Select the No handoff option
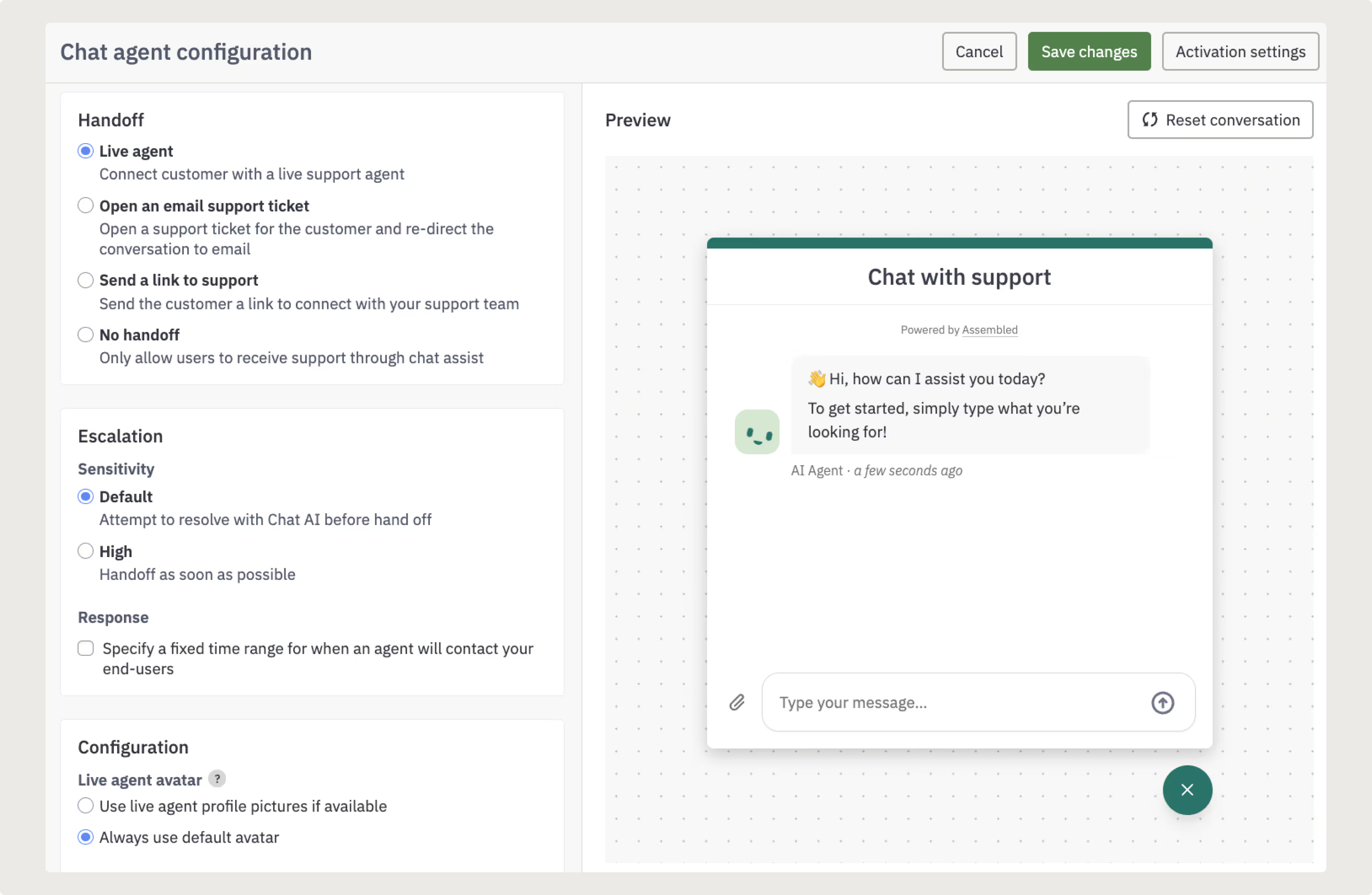 [85, 334]
